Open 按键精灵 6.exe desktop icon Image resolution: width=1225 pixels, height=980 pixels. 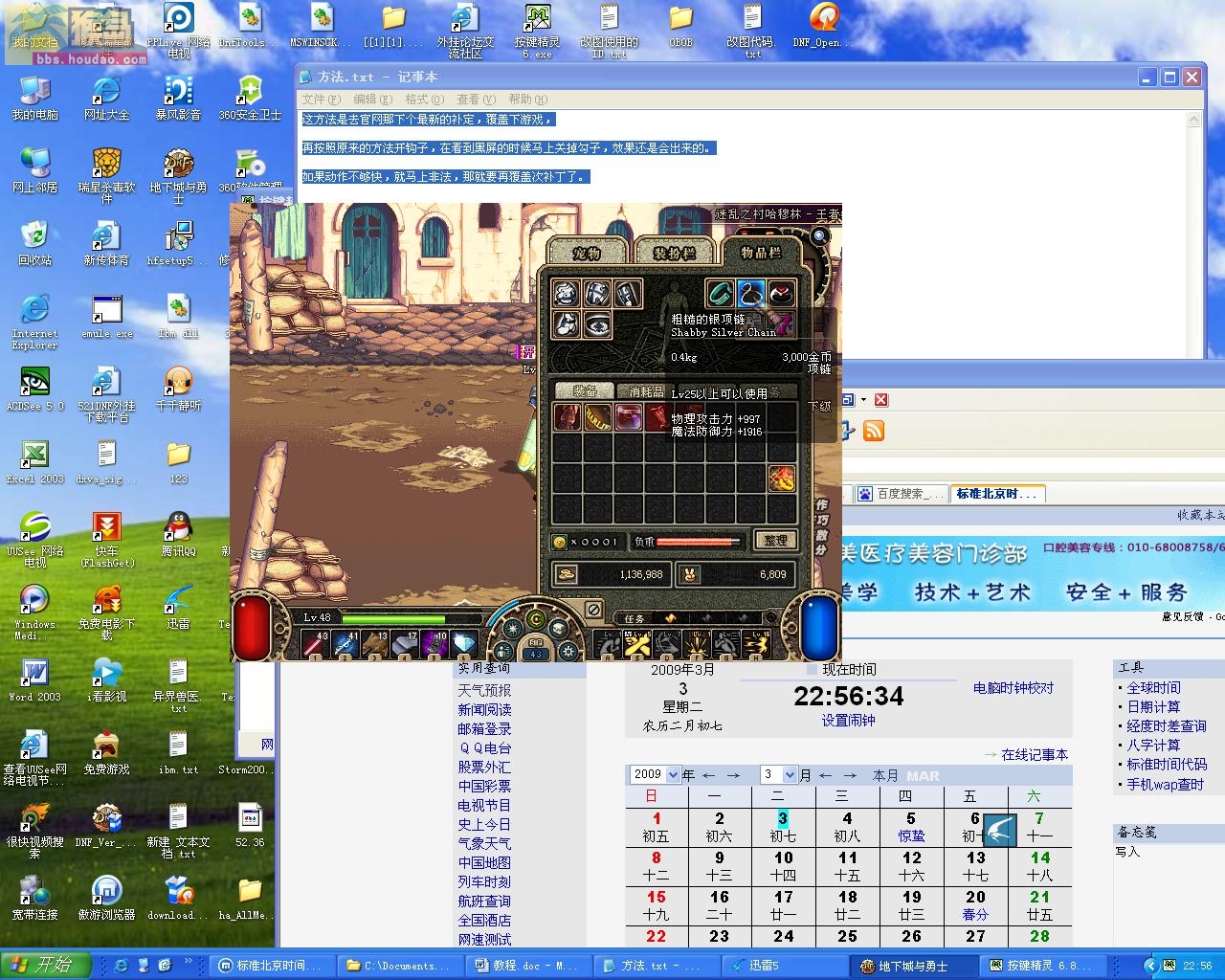[537, 29]
